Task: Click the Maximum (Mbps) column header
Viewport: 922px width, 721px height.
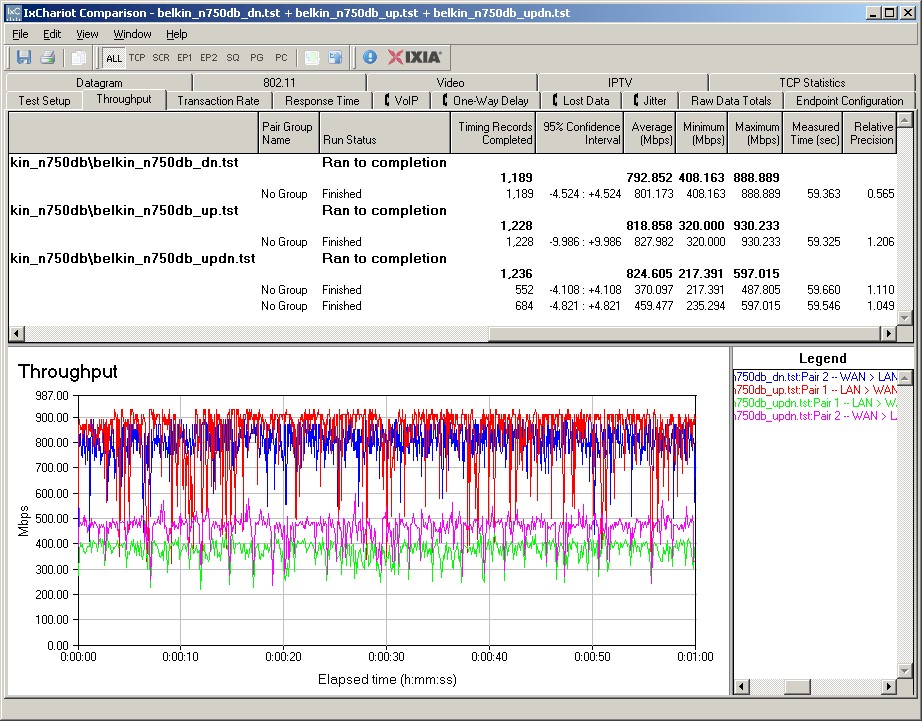Action: pos(756,133)
